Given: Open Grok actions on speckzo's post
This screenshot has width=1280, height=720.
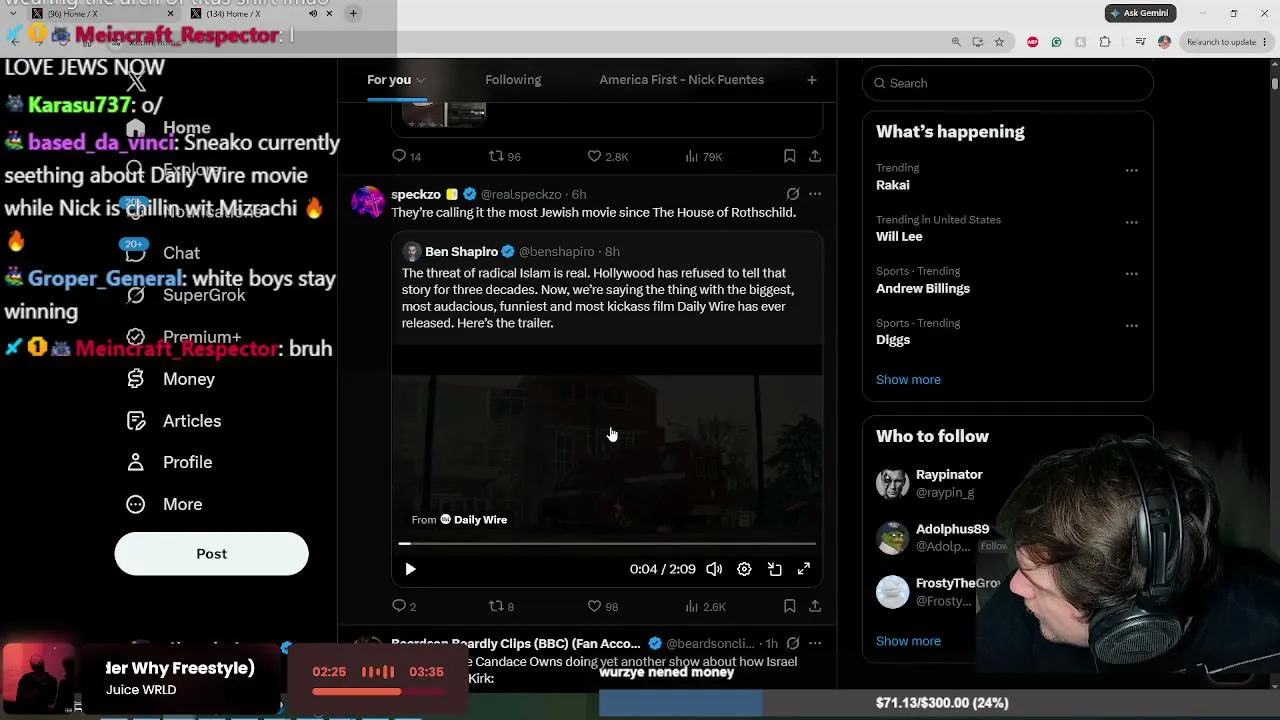Looking at the screenshot, I should point(792,194).
